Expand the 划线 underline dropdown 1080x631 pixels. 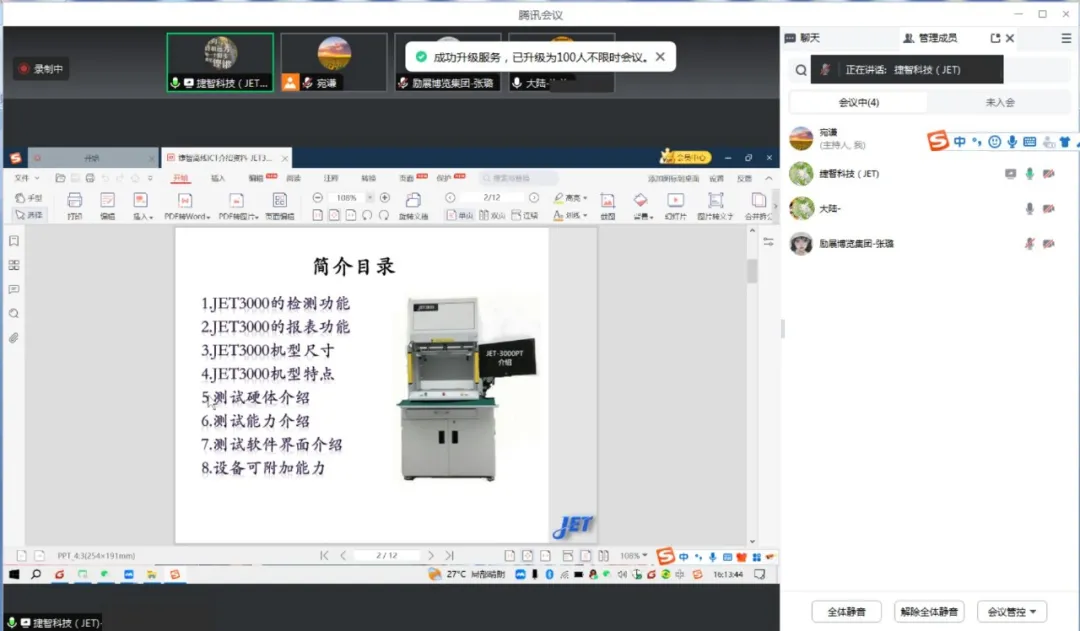point(571,215)
